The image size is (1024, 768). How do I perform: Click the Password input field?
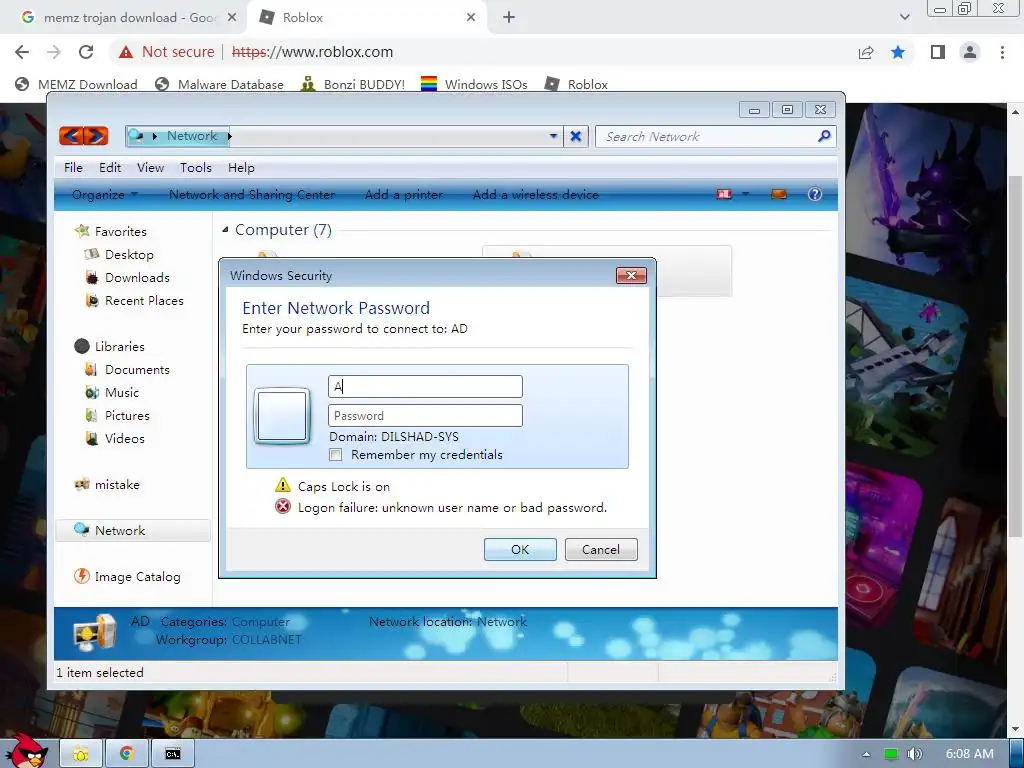click(x=425, y=415)
